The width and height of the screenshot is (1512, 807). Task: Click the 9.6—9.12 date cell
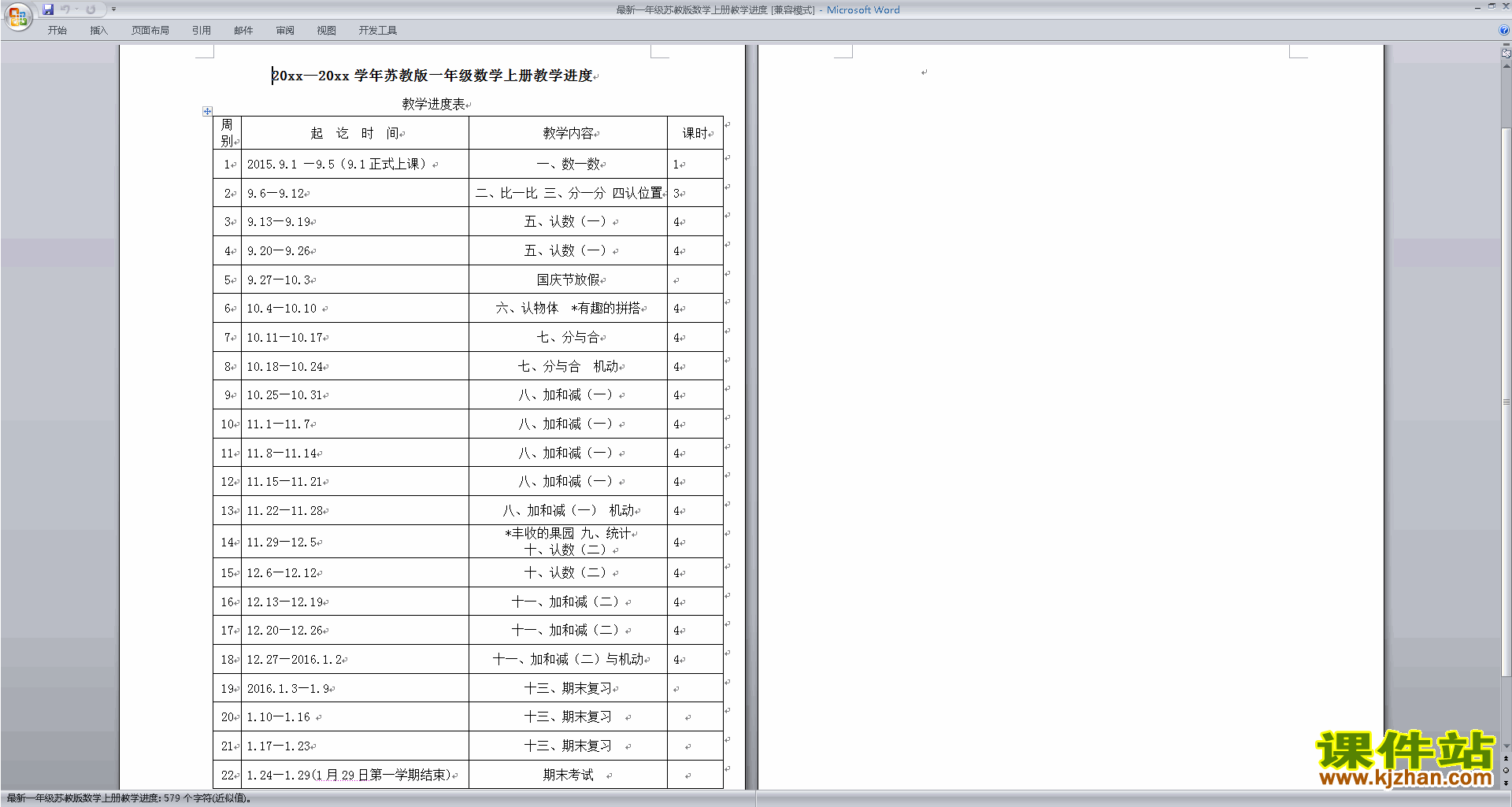pyautogui.click(x=355, y=193)
